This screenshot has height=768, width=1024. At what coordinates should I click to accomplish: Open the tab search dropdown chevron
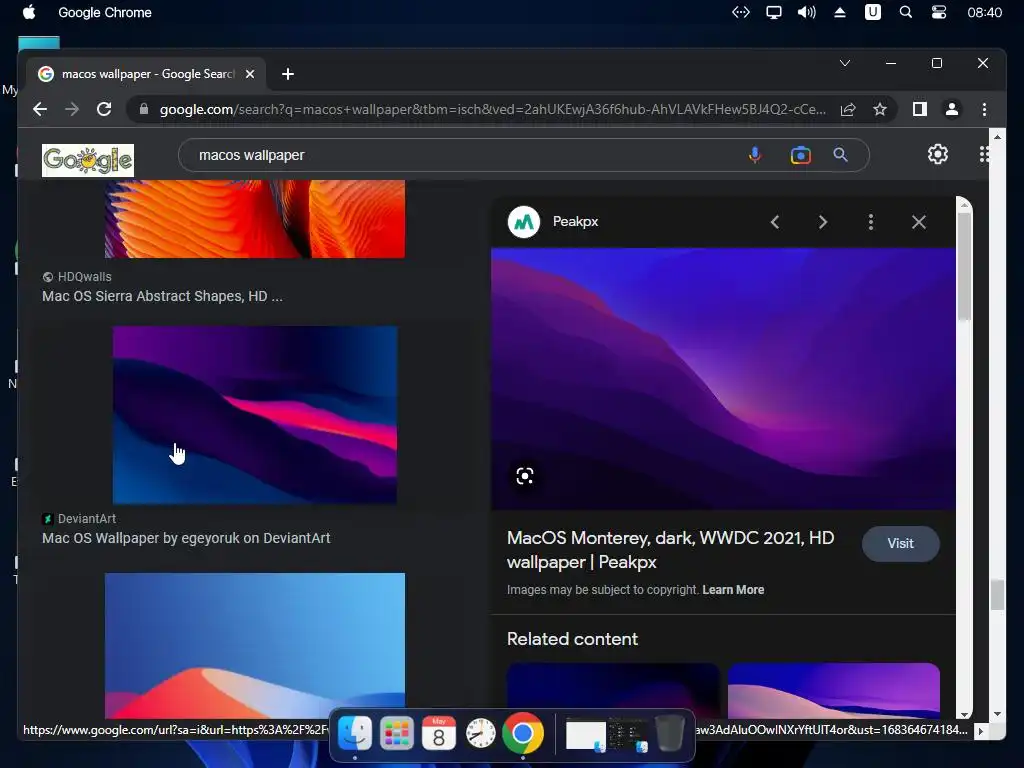844,63
